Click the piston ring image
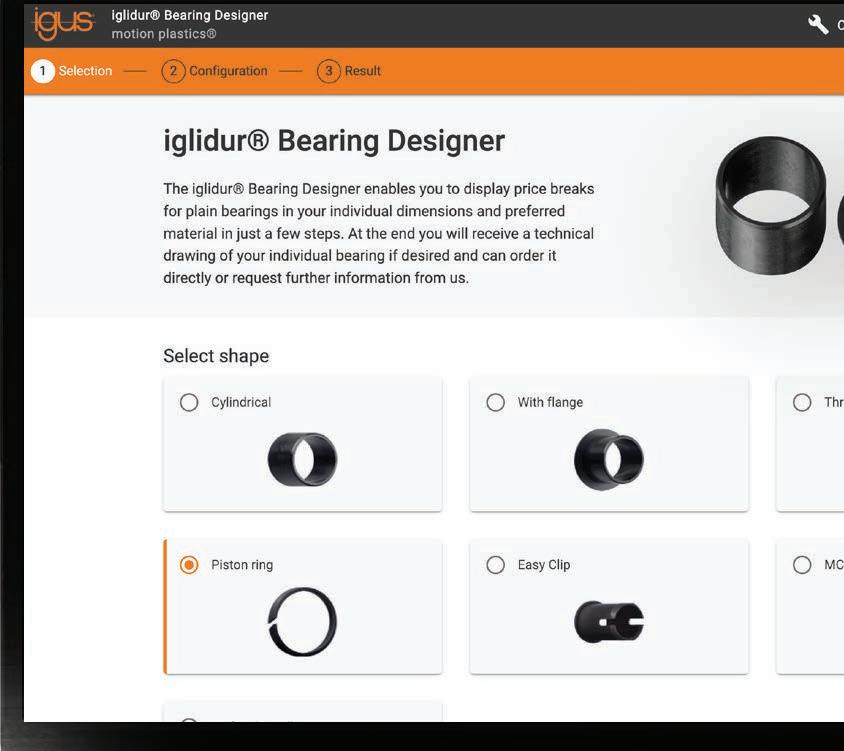The width and height of the screenshot is (844, 751). [x=303, y=622]
